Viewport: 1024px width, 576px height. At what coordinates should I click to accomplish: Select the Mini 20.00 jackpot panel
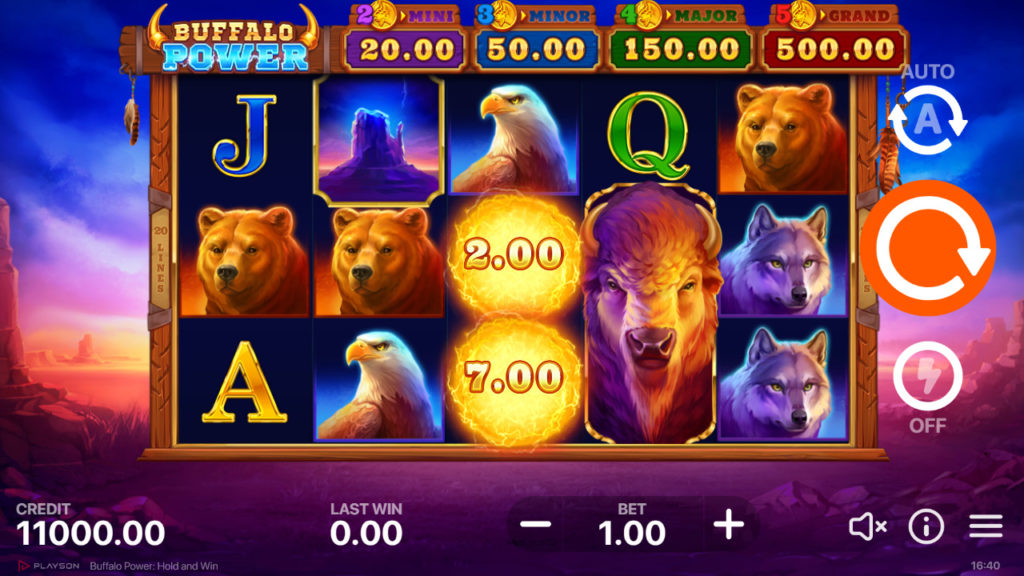point(406,38)
